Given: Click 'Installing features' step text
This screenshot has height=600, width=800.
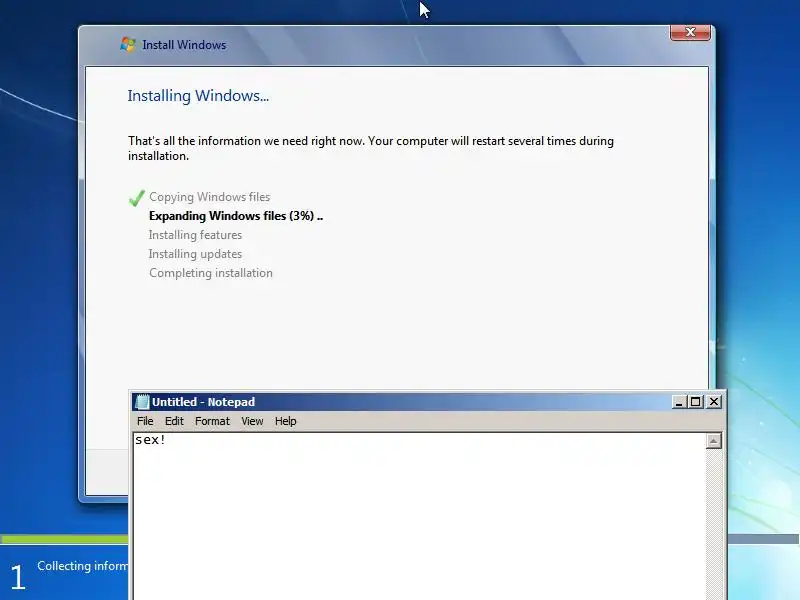Looking at the screenshot, I should 195,235.
